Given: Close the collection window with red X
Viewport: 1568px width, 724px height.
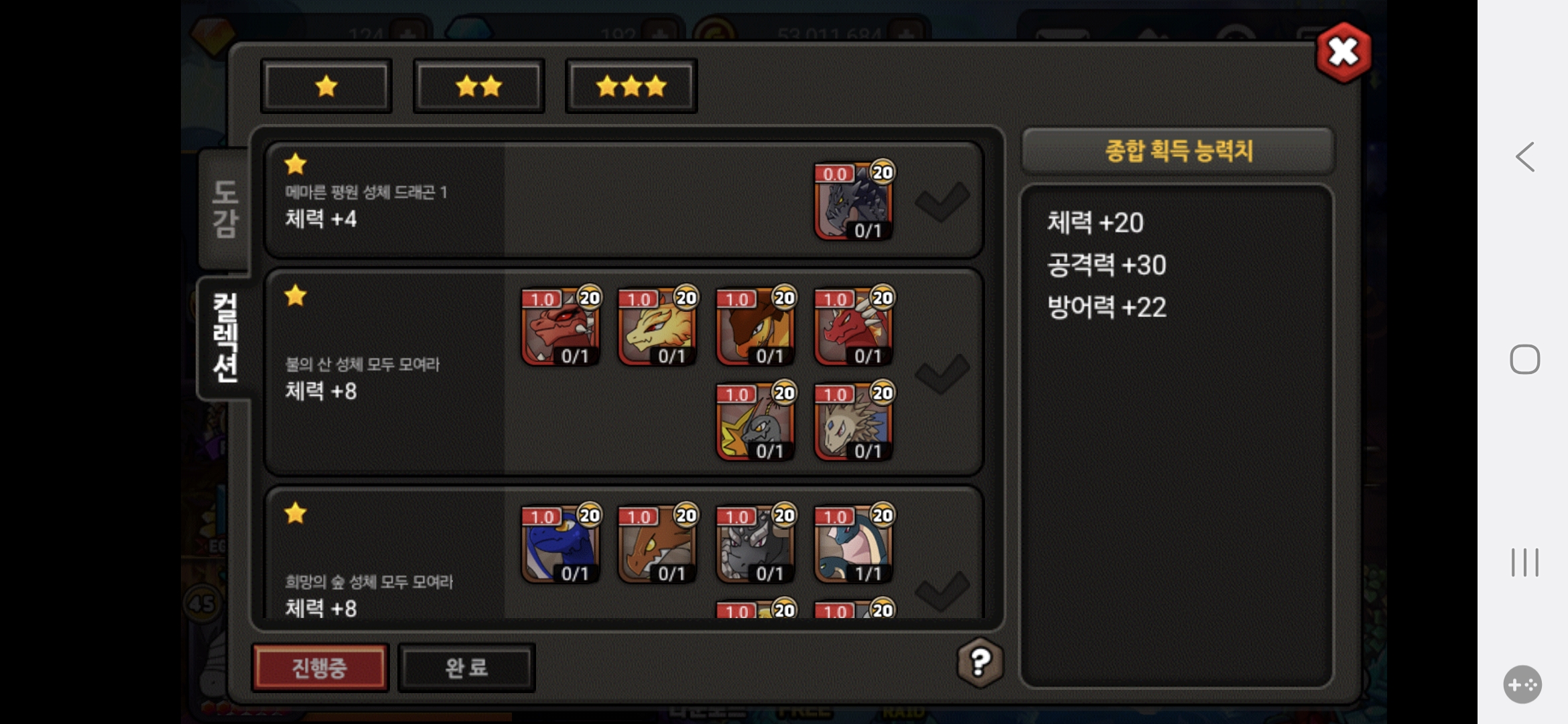Looking at the screenshot, I should 1343,52.
